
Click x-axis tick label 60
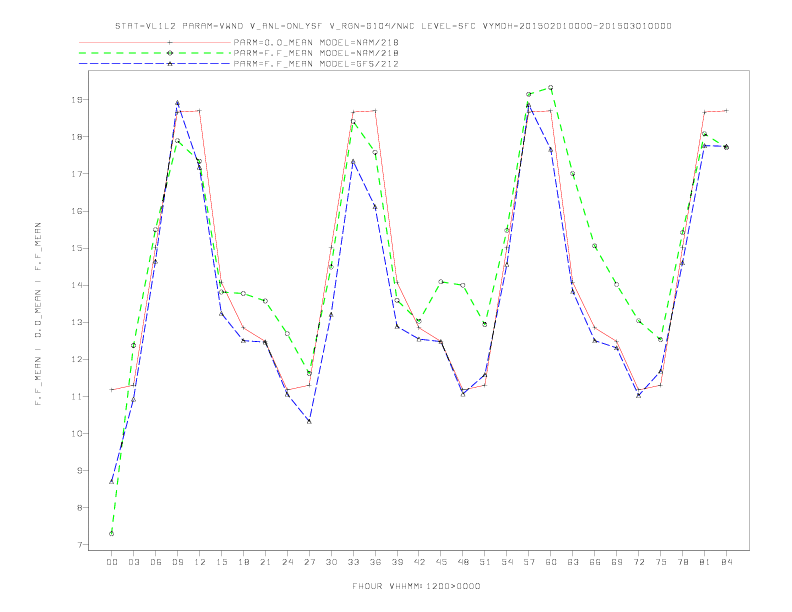[551, 562]
